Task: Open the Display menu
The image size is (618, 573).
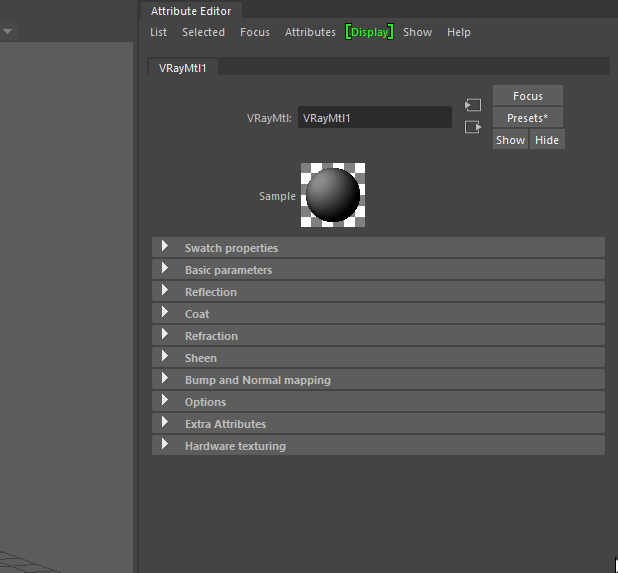Action: pyautogui.click(x=369, y=32)
